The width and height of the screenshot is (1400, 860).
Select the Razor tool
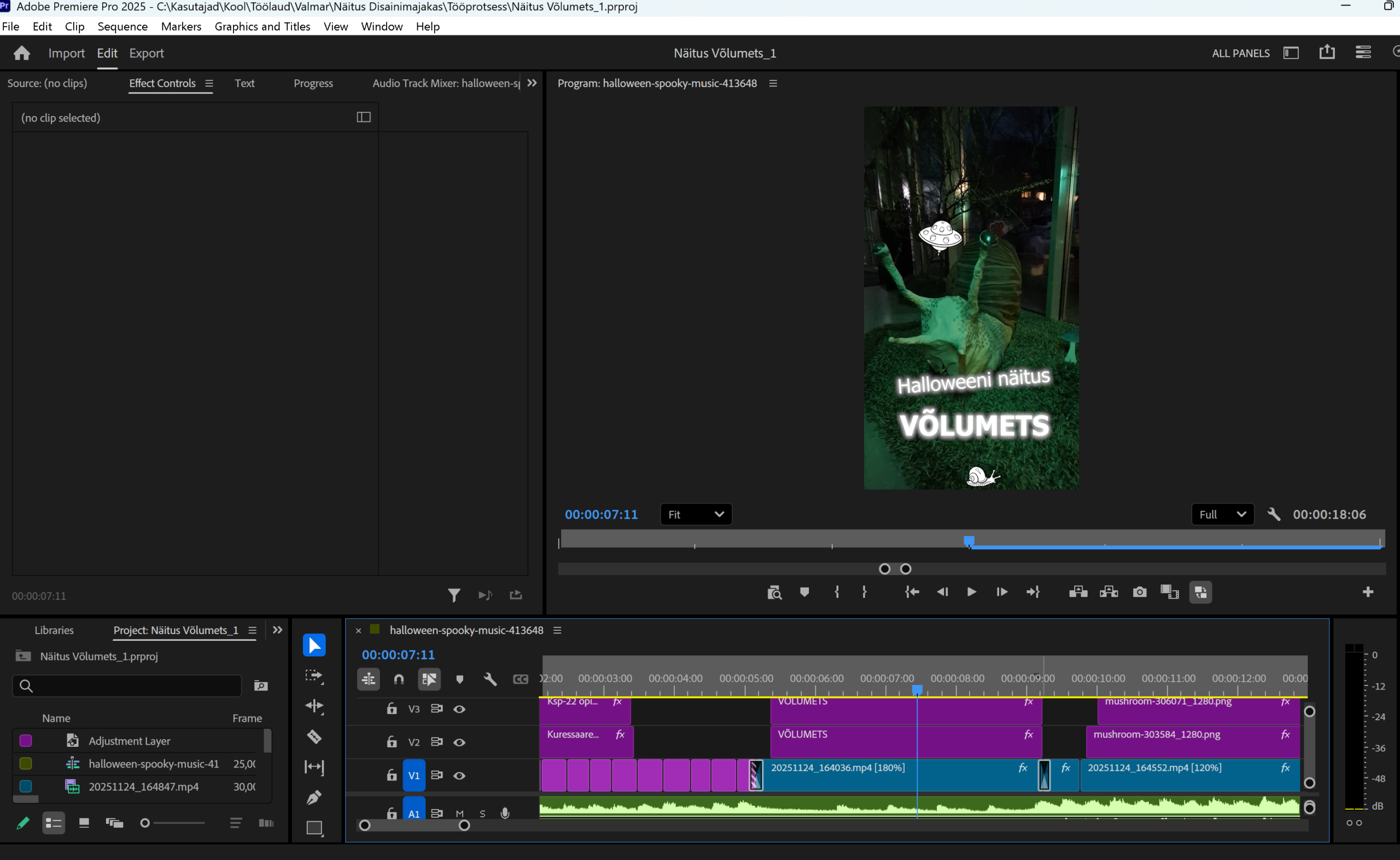[x=314, y=736]
